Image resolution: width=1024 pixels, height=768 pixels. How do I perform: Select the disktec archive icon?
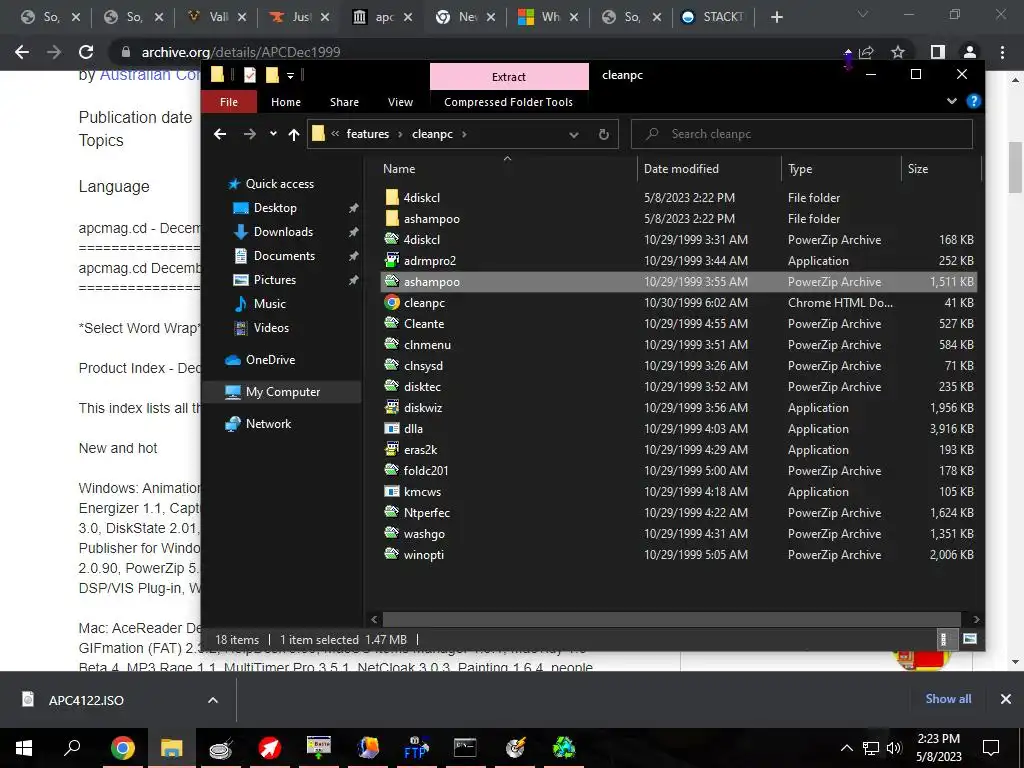tap(392, 386)
